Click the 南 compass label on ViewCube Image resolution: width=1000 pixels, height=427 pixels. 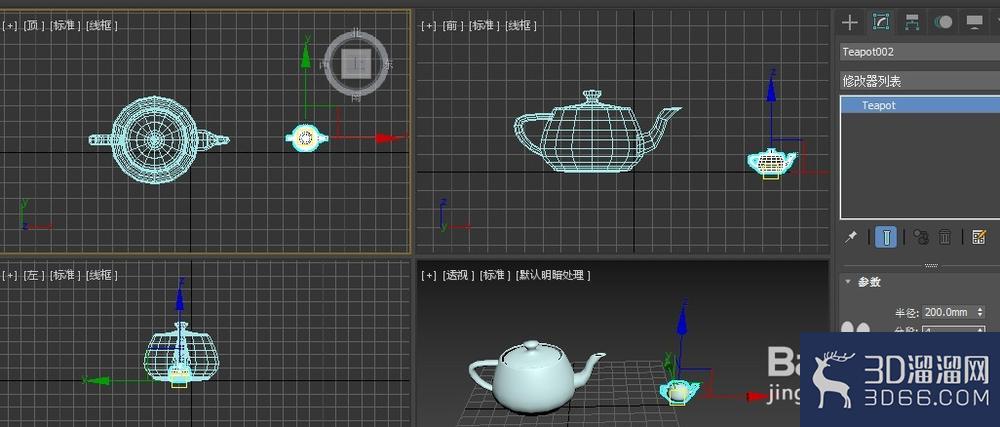point(356,97)
